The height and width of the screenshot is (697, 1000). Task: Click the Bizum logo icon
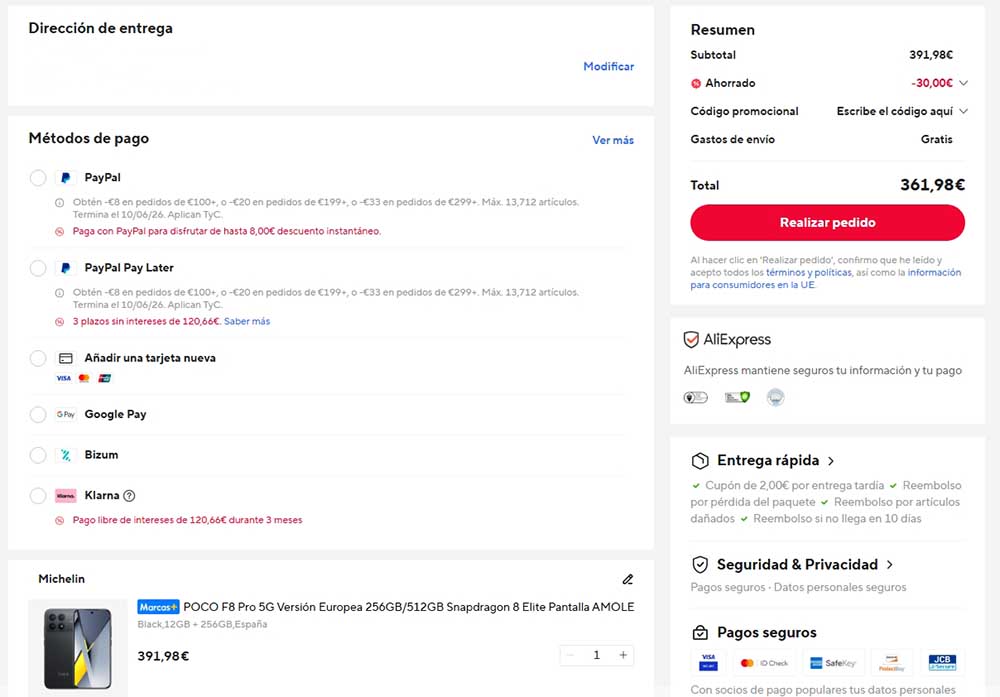click(x=65, y=455)
